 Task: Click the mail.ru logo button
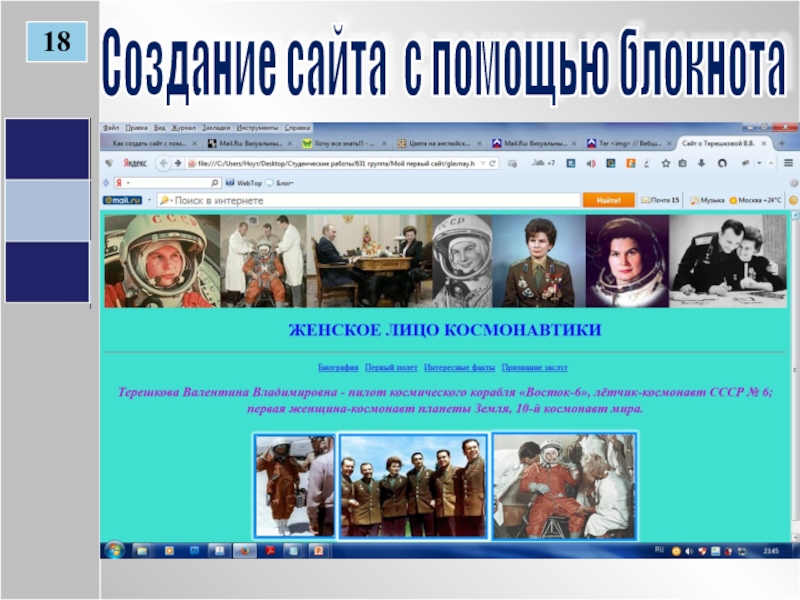122,201
